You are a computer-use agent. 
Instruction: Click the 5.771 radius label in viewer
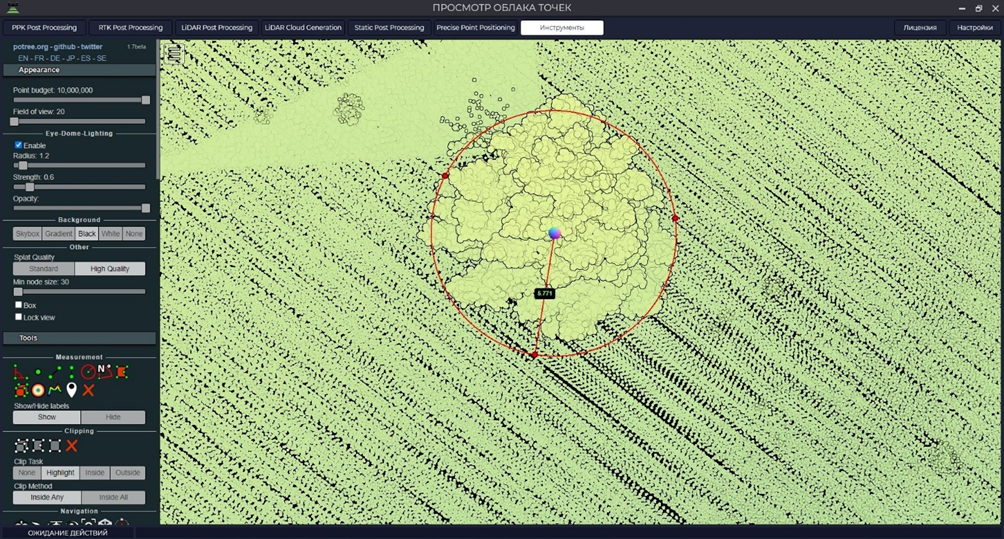tap(544, 293)
